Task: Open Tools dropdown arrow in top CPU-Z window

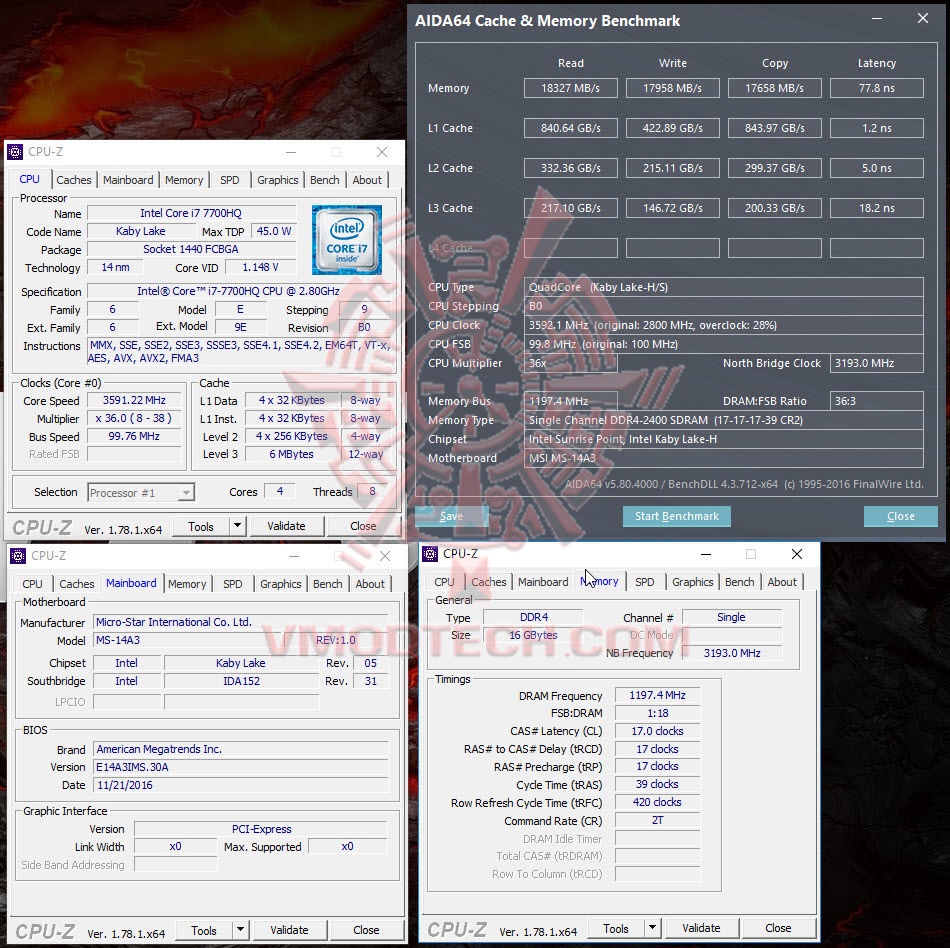Action: (238, 526)
